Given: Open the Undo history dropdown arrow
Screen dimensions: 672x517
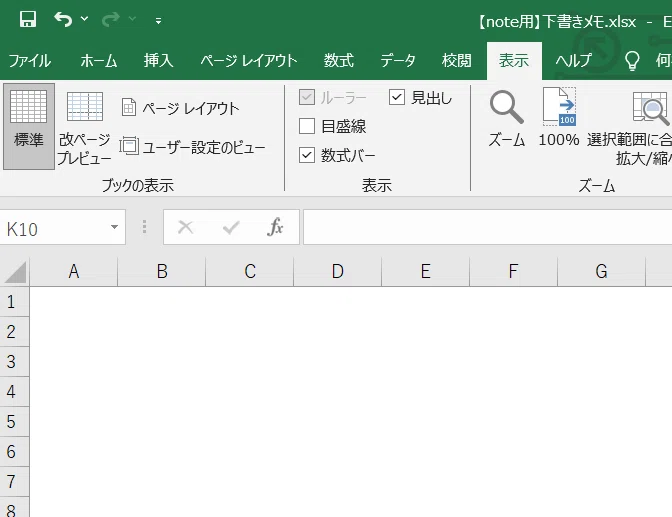Looking at the screenshot, I should tap(84, 19).
